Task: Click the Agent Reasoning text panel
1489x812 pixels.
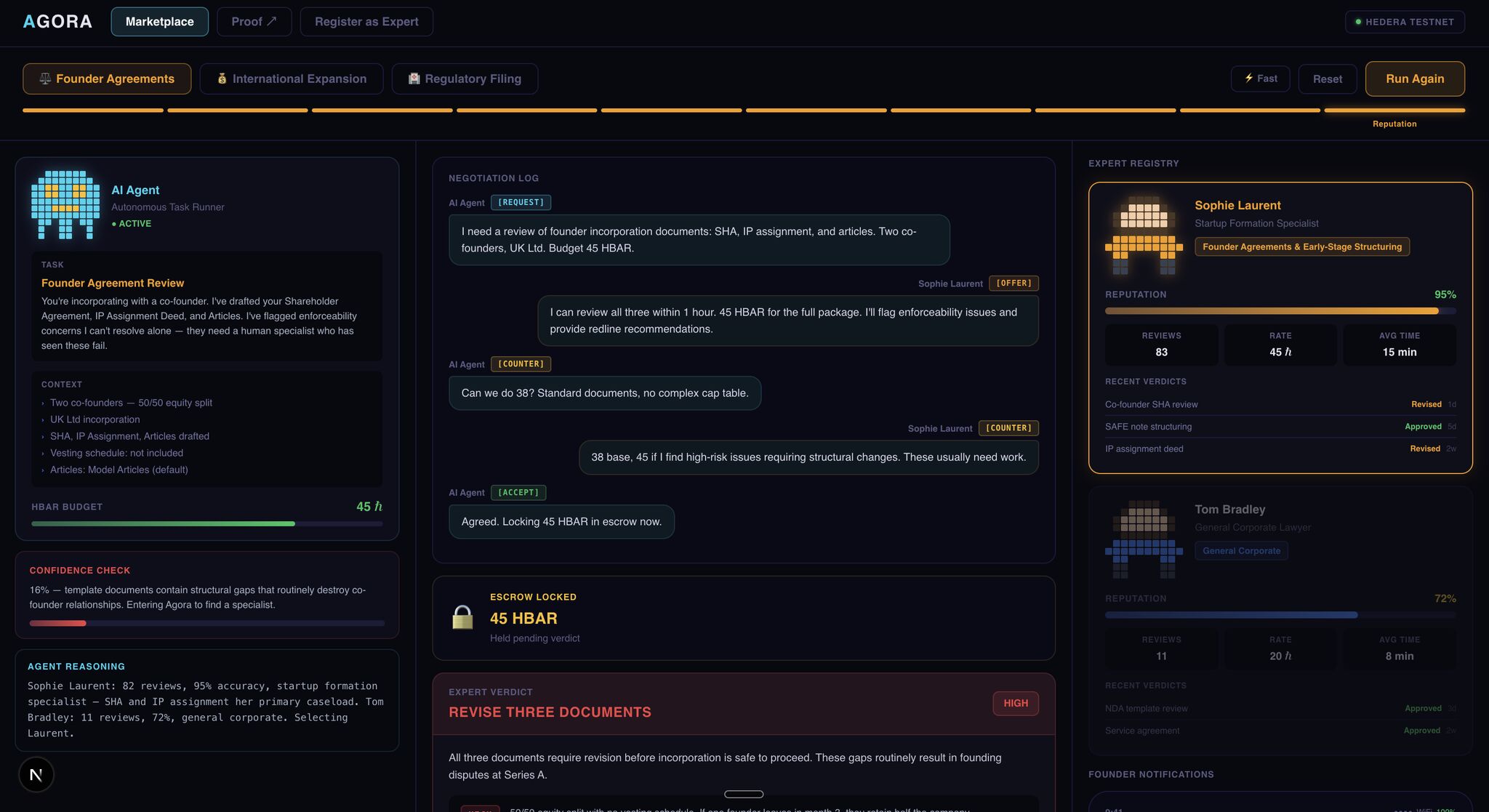Action: coord(207,700)
